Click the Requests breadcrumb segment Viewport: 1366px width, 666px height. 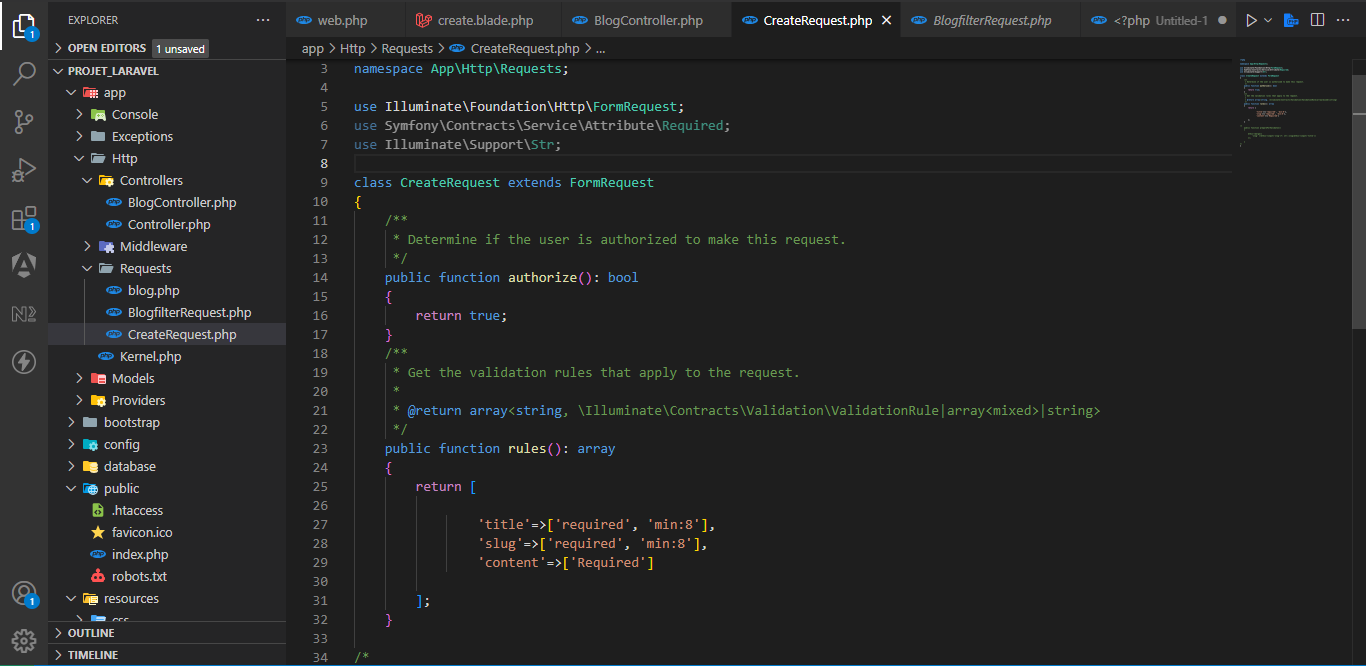[407, 48]
